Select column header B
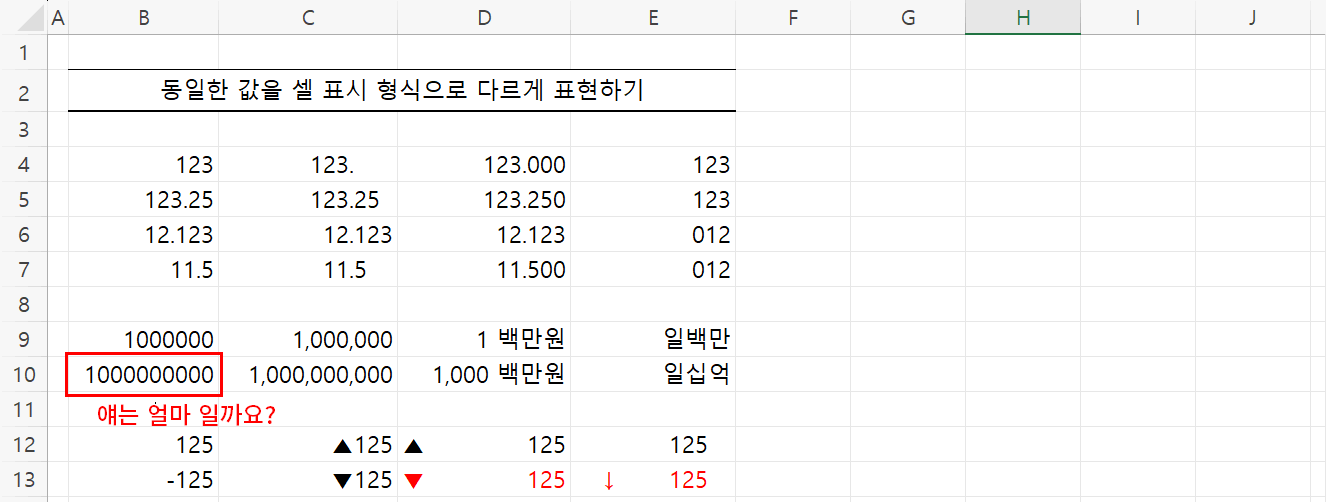The image size is (1326, 502). click(144, 17)
